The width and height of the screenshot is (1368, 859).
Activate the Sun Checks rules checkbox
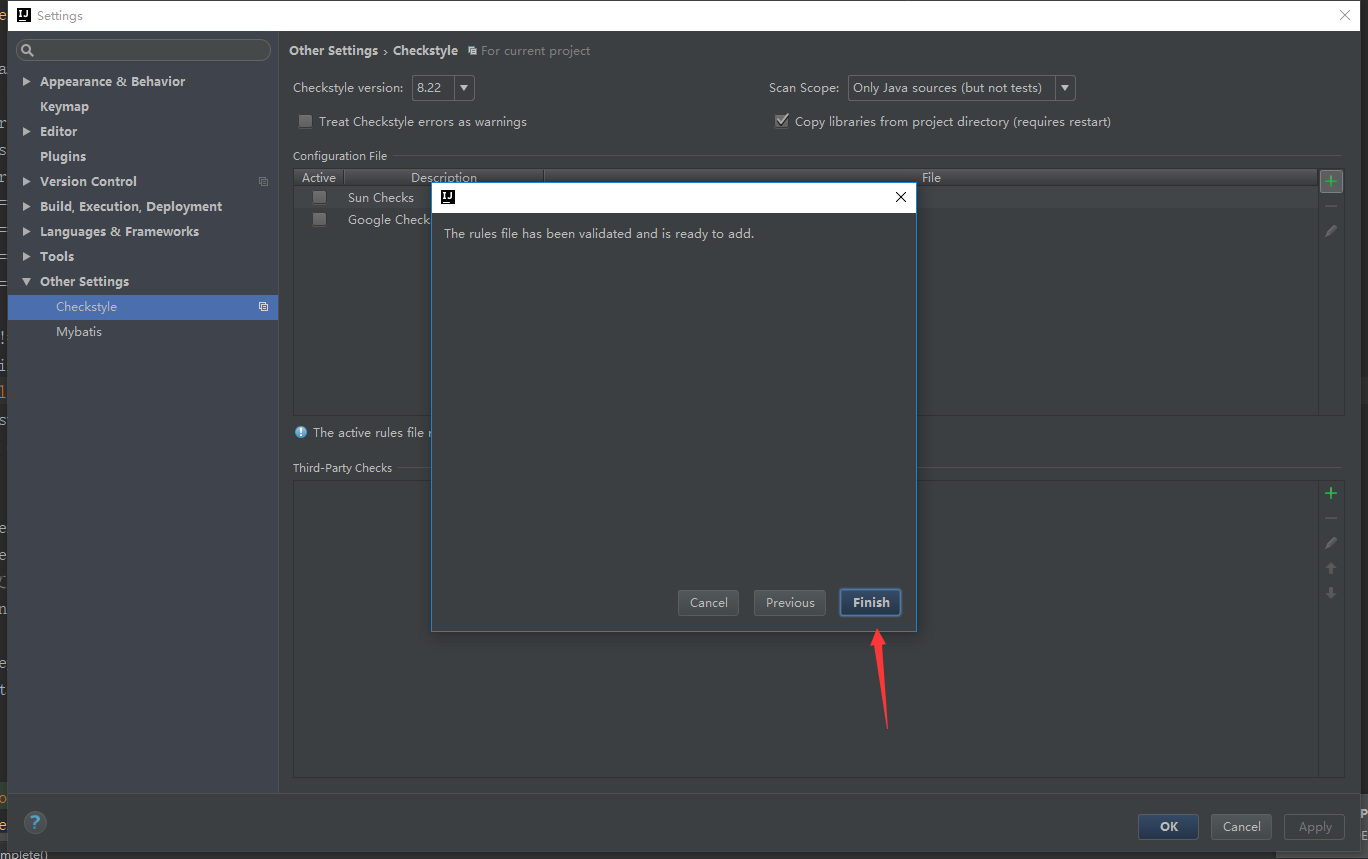(319, 197)
